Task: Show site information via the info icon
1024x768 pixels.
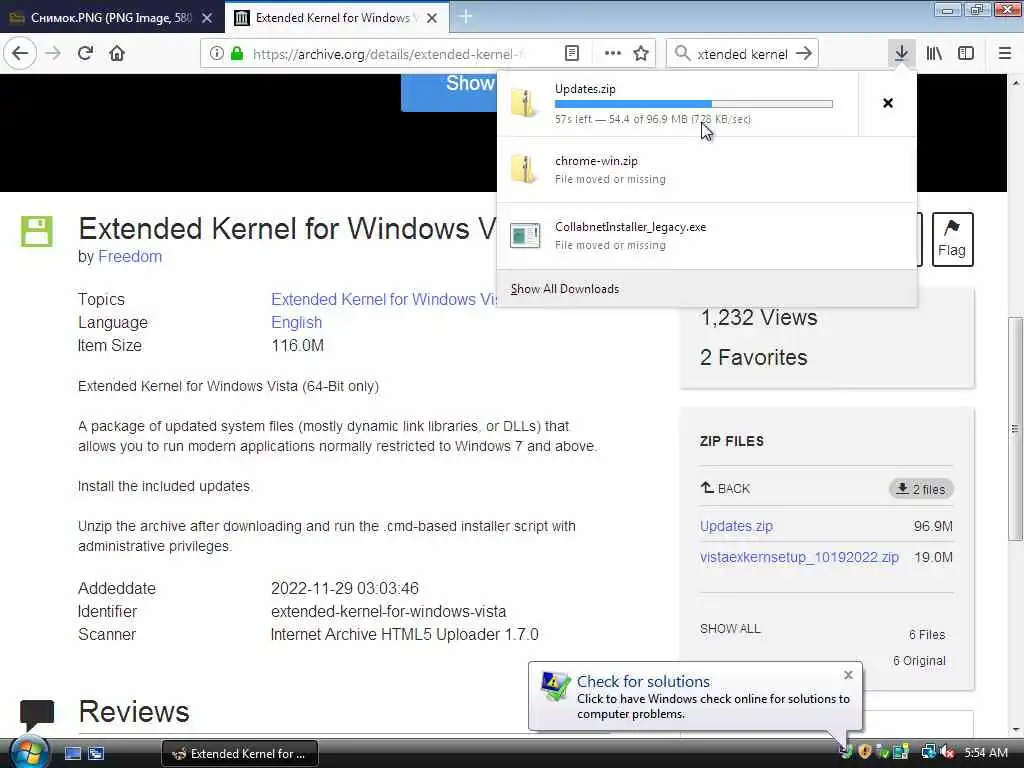Action: [217, 54]
